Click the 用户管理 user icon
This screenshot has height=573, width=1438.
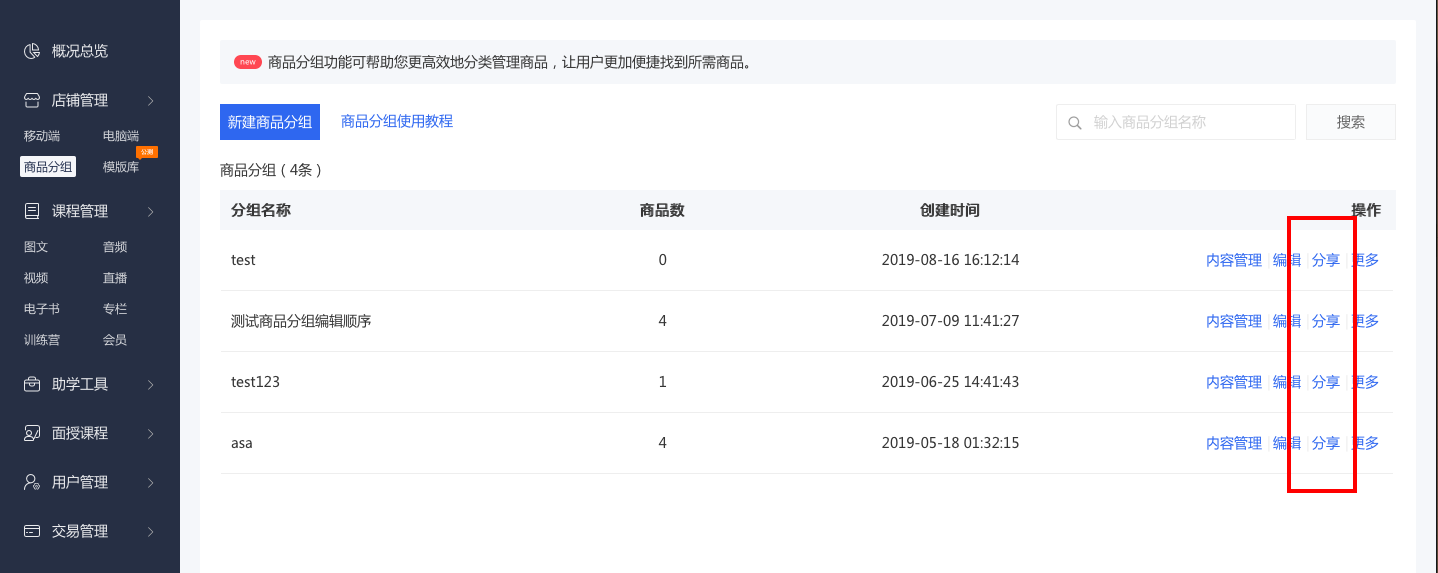click(x=32, y=482)
